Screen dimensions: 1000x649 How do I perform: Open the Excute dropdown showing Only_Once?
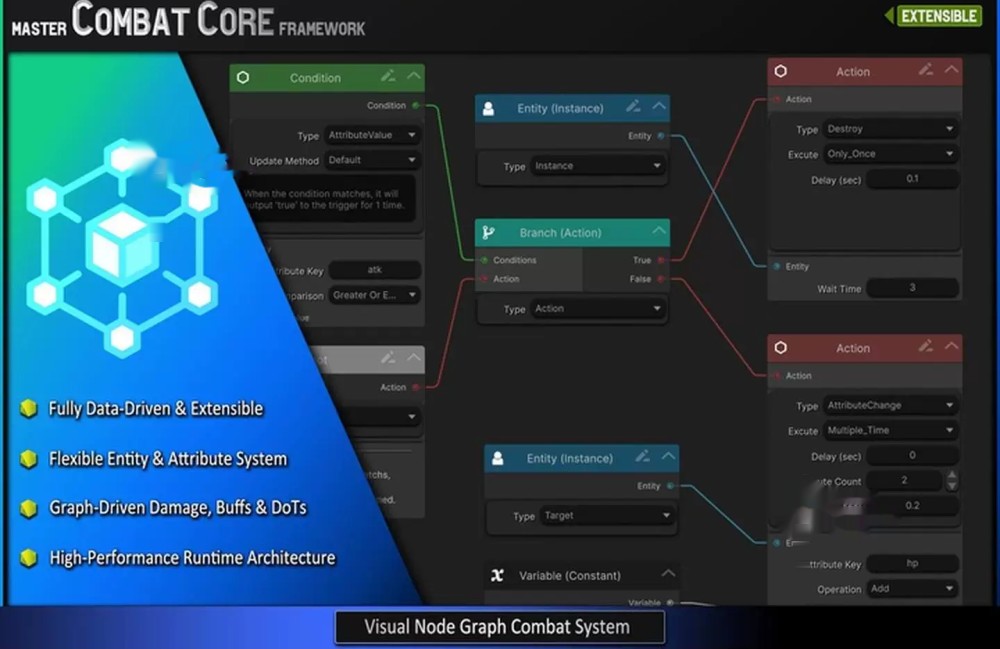tap(890, 154)
